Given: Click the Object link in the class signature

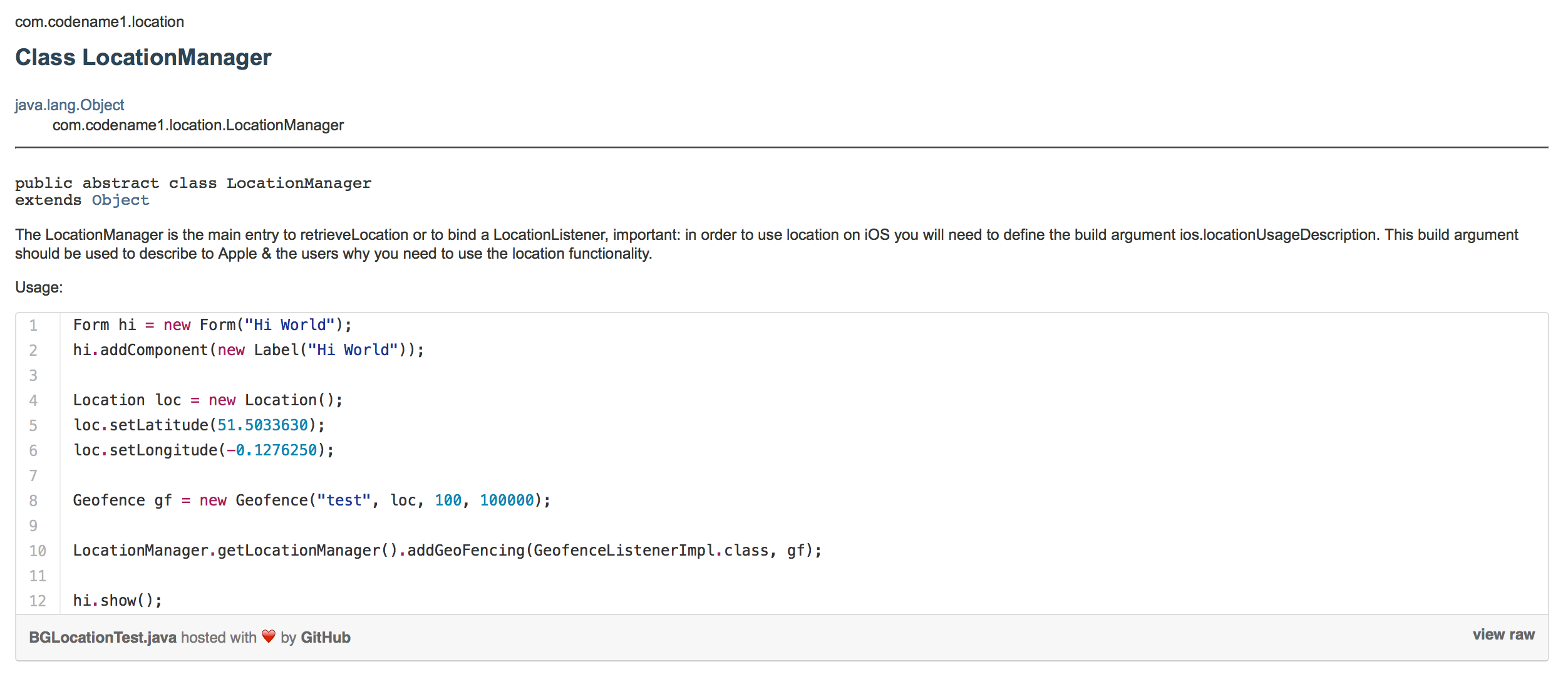Looking at the screenshot, I should [x=120, y=200].
